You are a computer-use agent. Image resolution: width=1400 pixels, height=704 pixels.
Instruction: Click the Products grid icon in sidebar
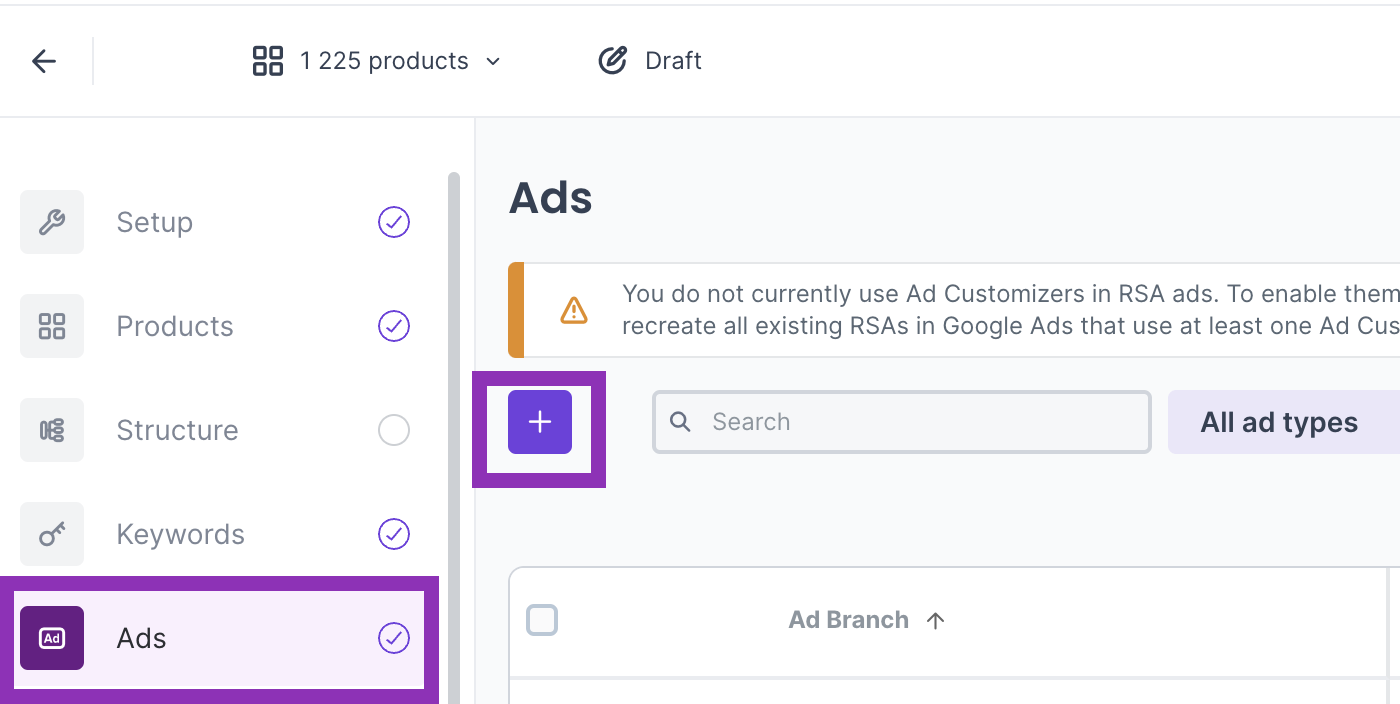52,326
